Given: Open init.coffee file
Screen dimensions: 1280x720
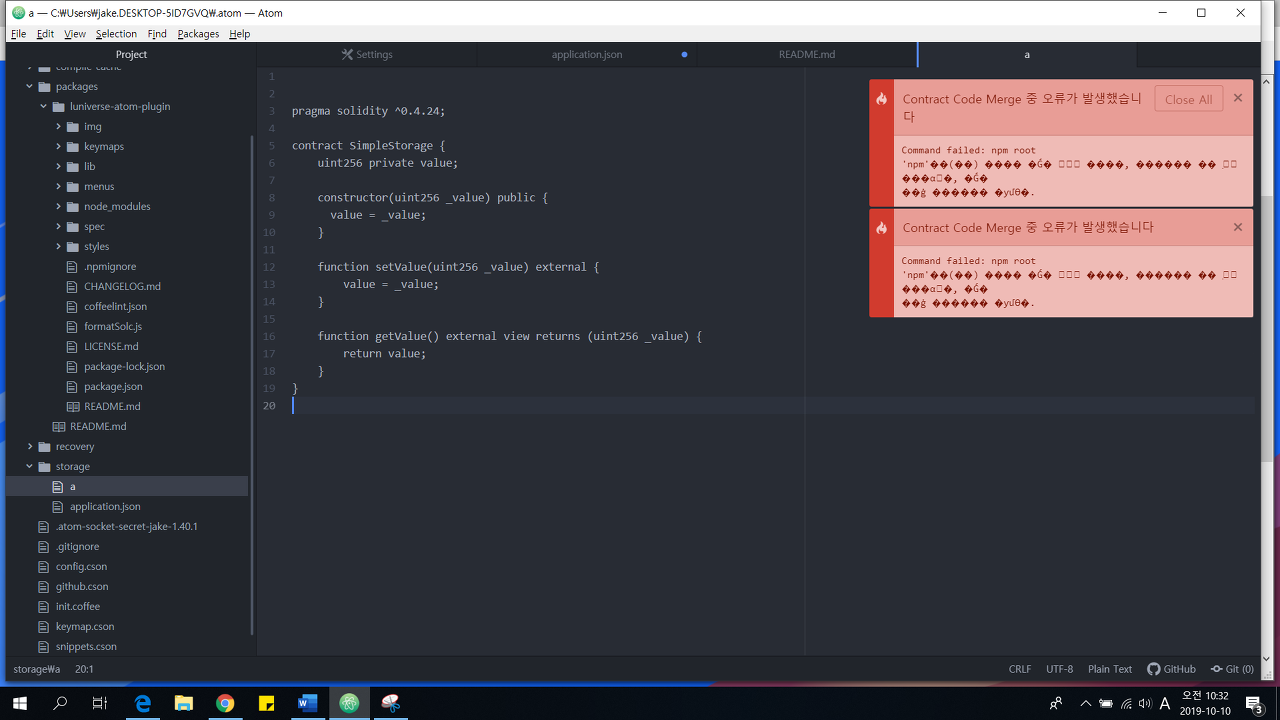Looking at the screenshot, I should (x=78, y=606).
